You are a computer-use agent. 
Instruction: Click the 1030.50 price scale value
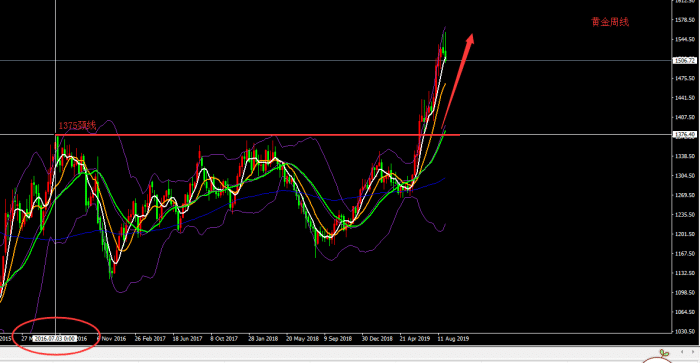click(685, 331)
